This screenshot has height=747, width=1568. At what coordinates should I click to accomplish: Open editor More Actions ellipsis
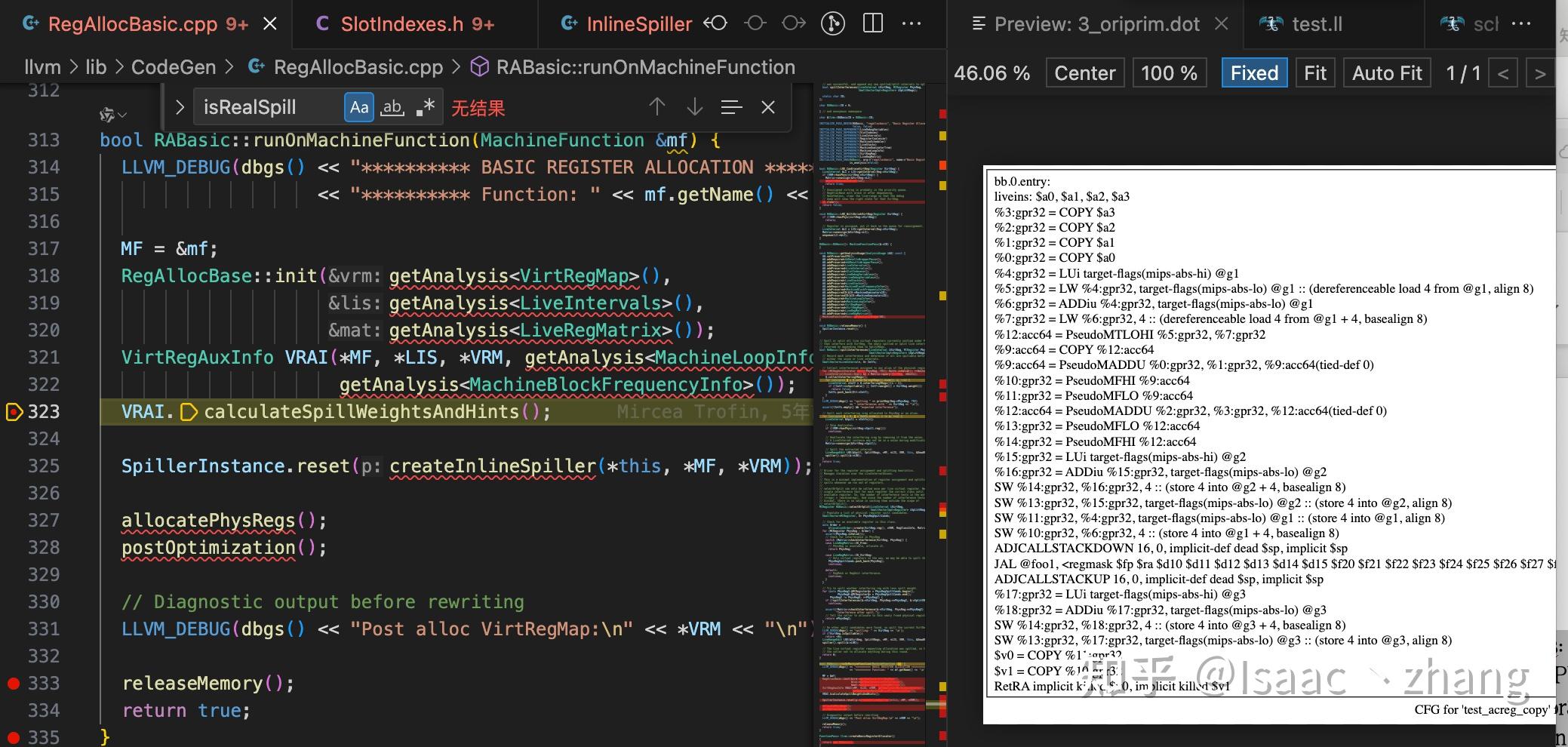point(912,24)
